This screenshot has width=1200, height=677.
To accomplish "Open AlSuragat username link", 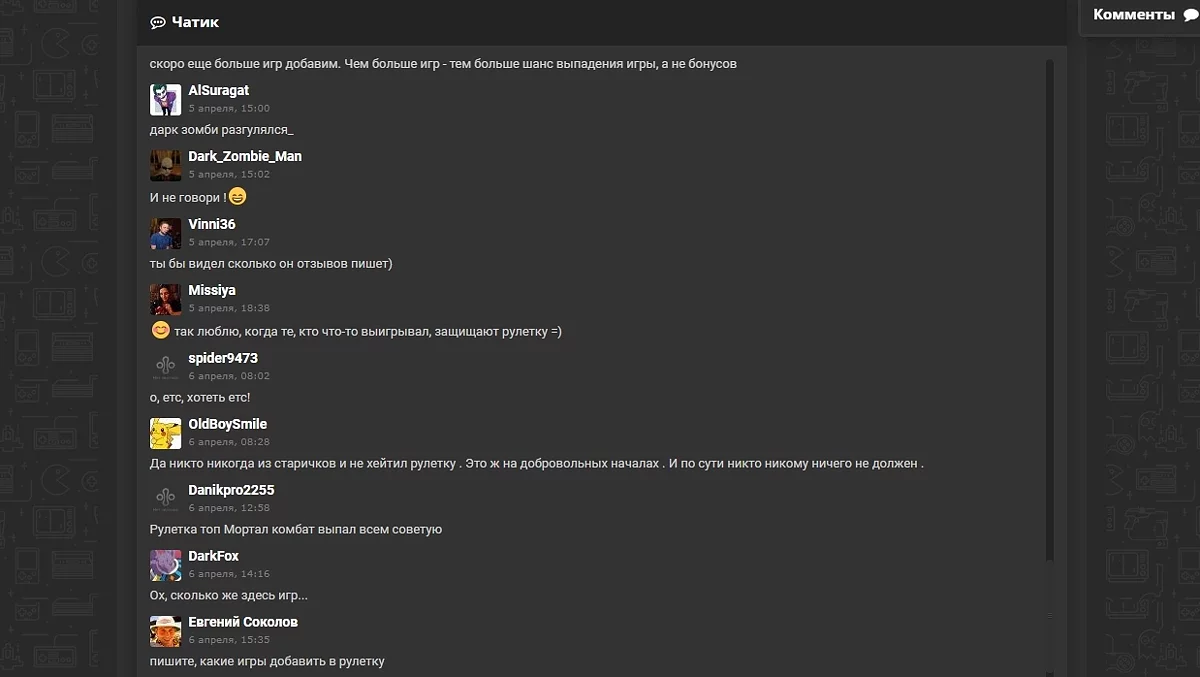I will coord(218,90).
